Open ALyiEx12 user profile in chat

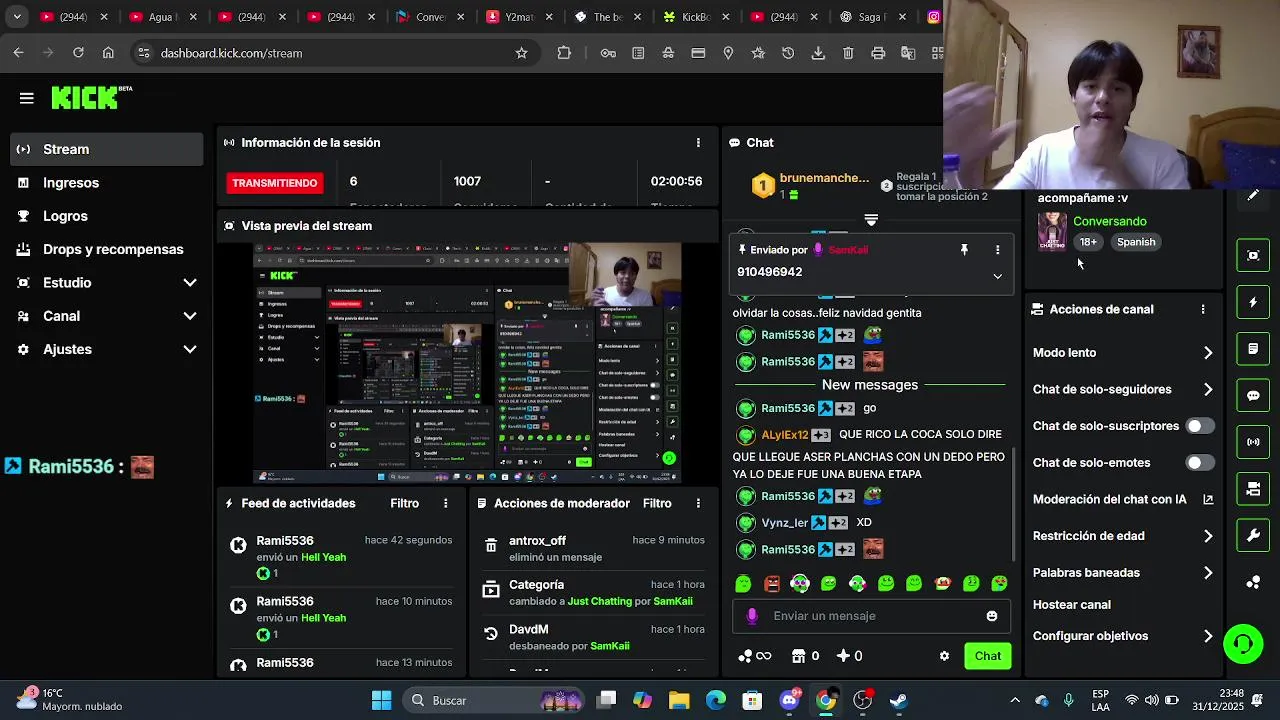[785, 435]
